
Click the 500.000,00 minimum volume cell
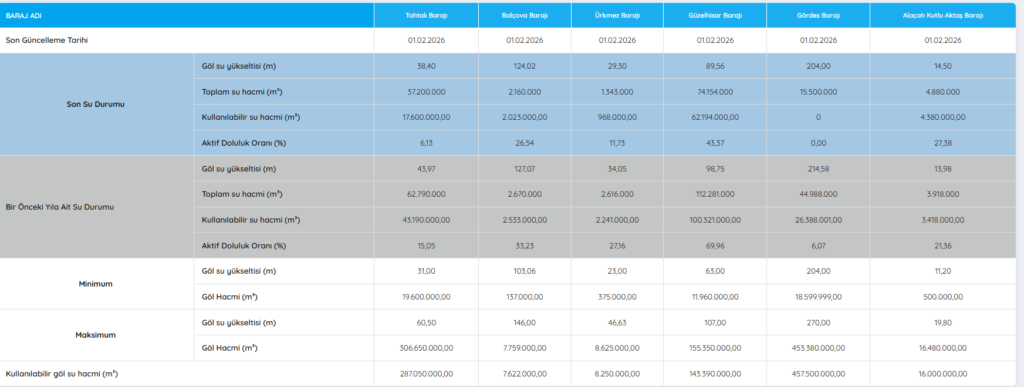(943, 297)
